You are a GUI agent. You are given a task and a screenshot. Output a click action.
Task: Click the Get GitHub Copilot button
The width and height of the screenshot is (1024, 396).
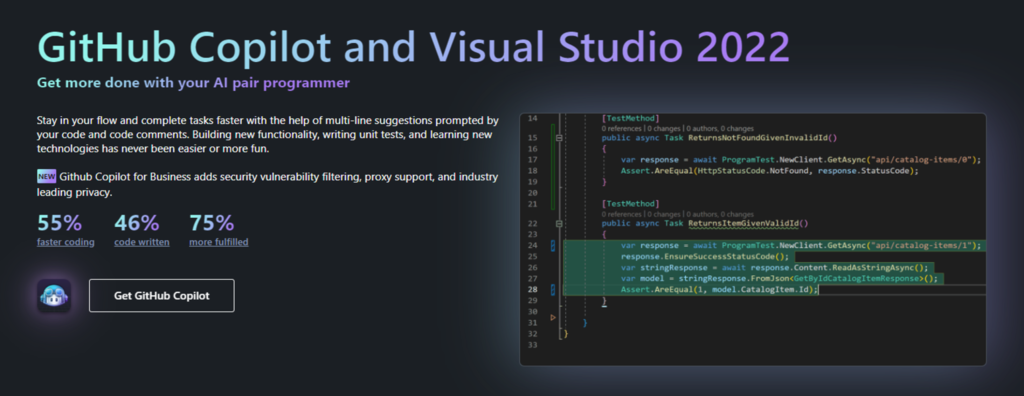161,295
